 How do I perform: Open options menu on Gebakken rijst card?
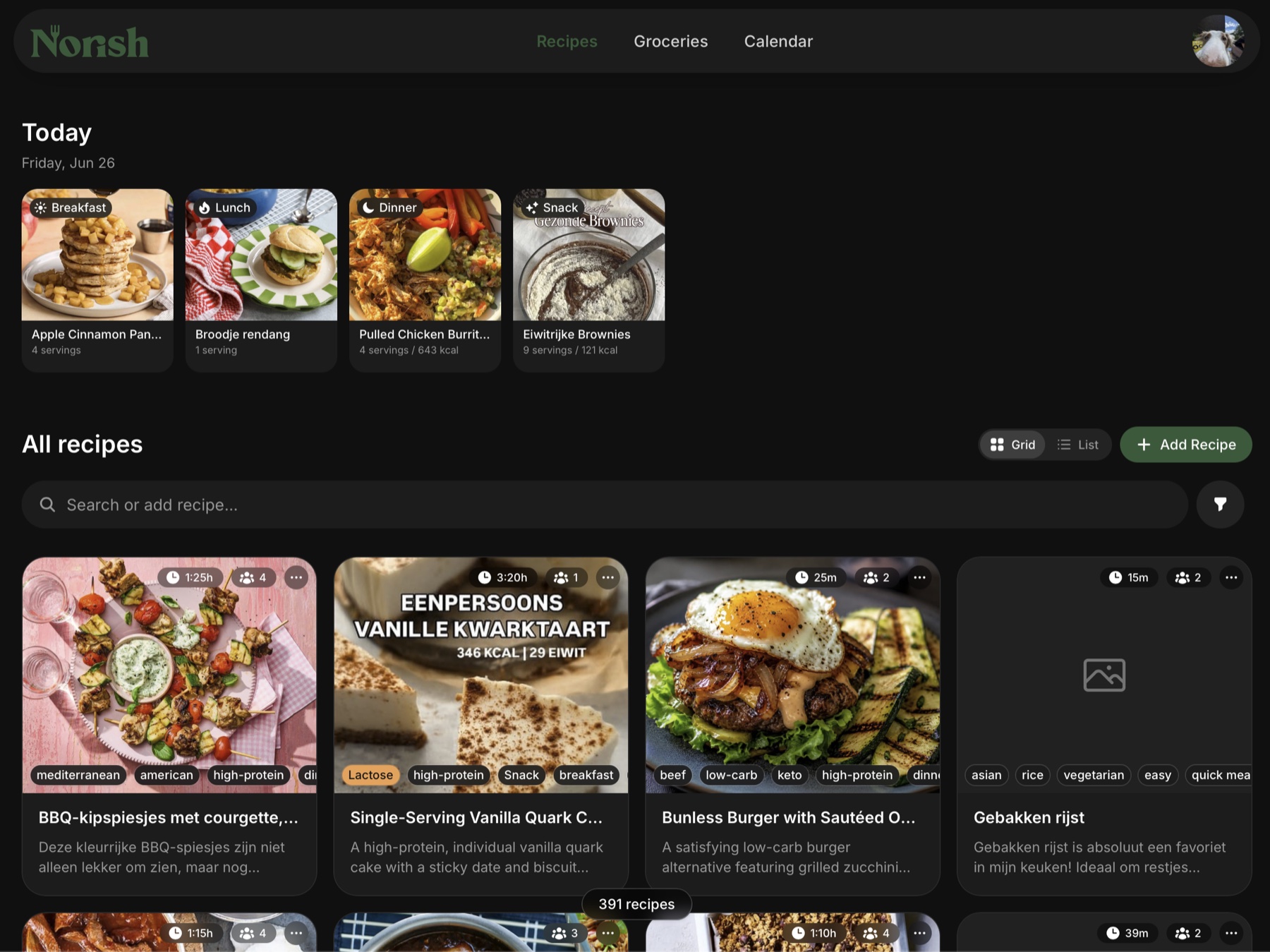(x=1231, y=577)
